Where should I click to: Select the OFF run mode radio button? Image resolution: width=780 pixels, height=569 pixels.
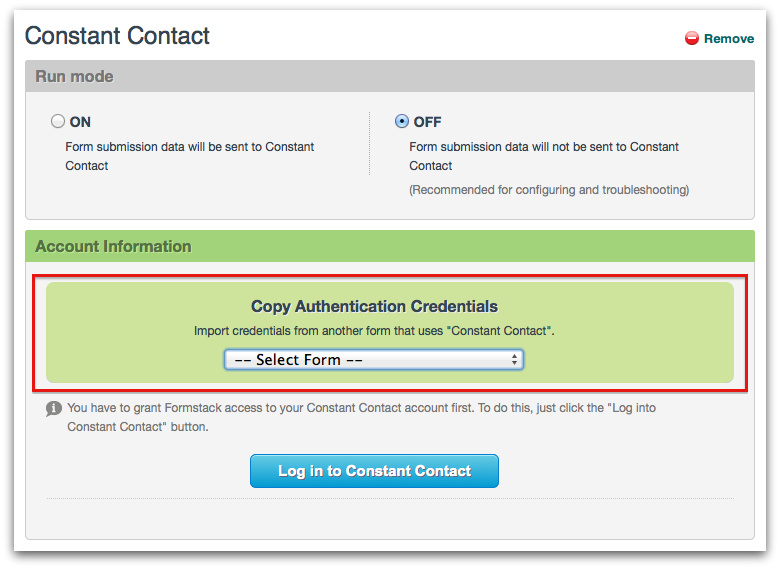tap(402, 121)
